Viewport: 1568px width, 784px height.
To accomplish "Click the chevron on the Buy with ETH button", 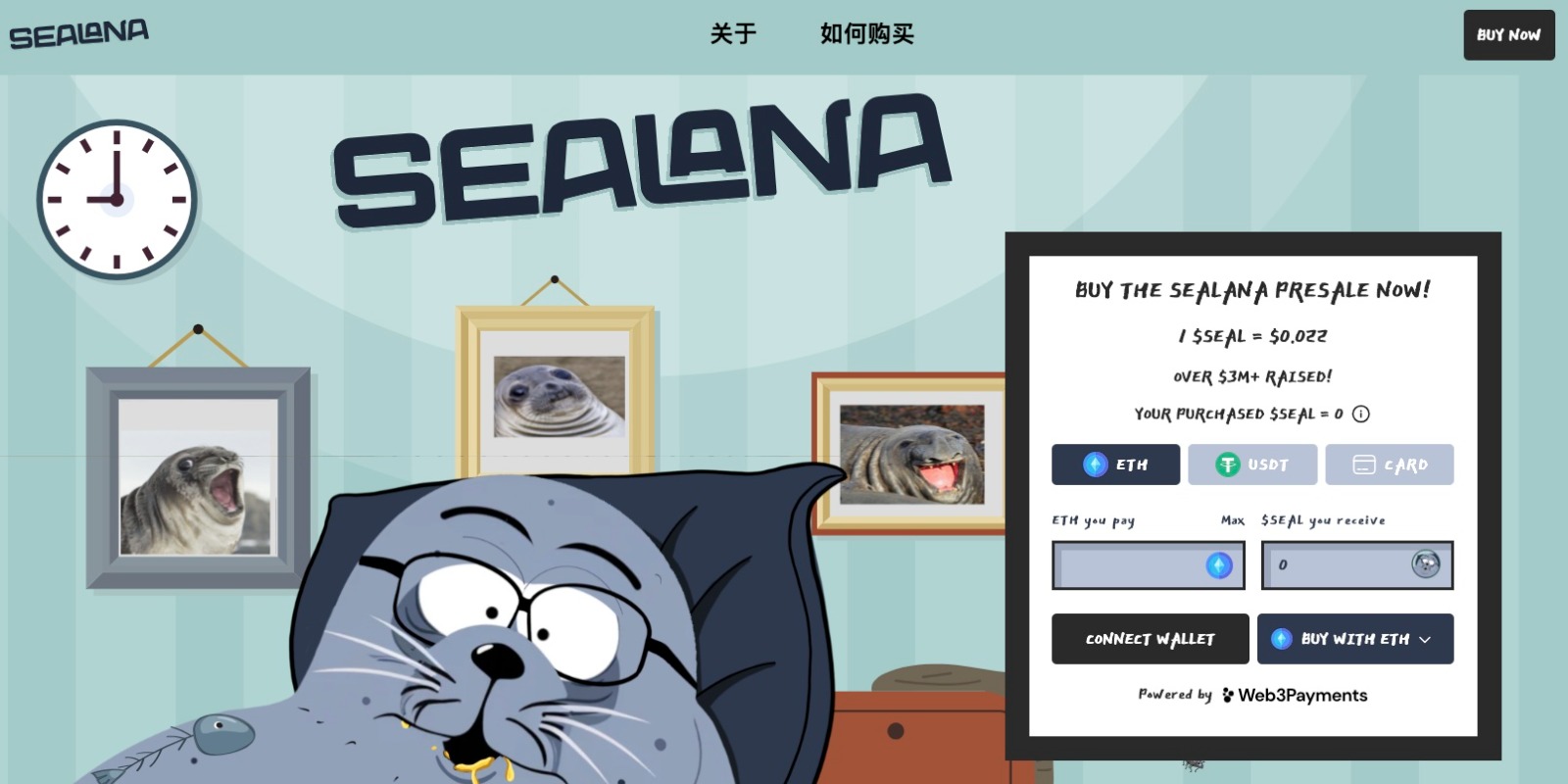I will pos(1425,640).
